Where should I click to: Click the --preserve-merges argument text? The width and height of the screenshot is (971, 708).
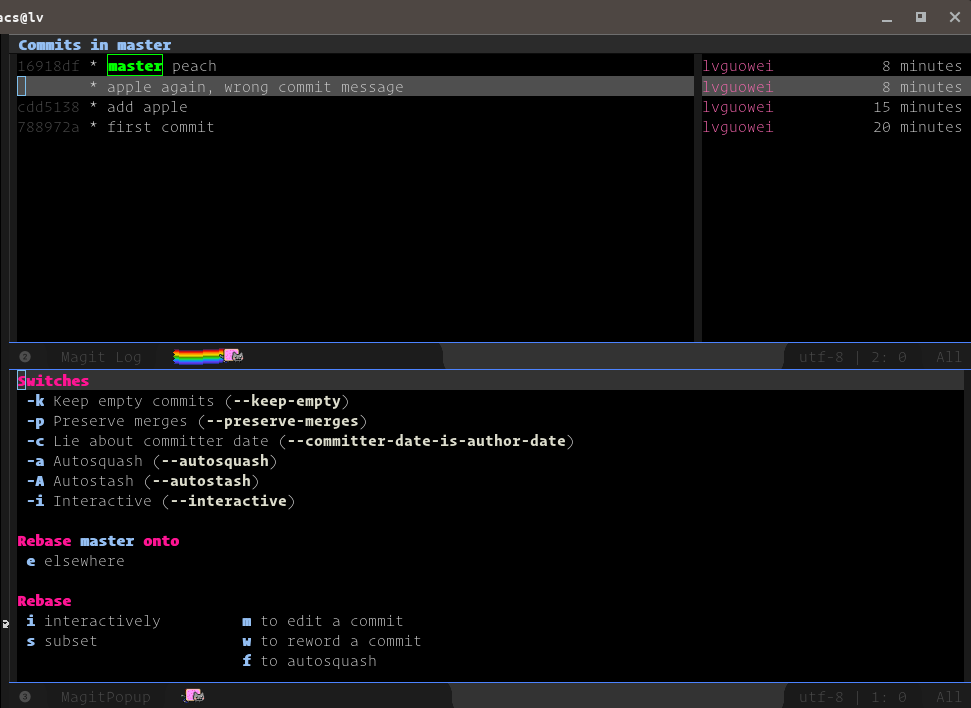[282, 421]
